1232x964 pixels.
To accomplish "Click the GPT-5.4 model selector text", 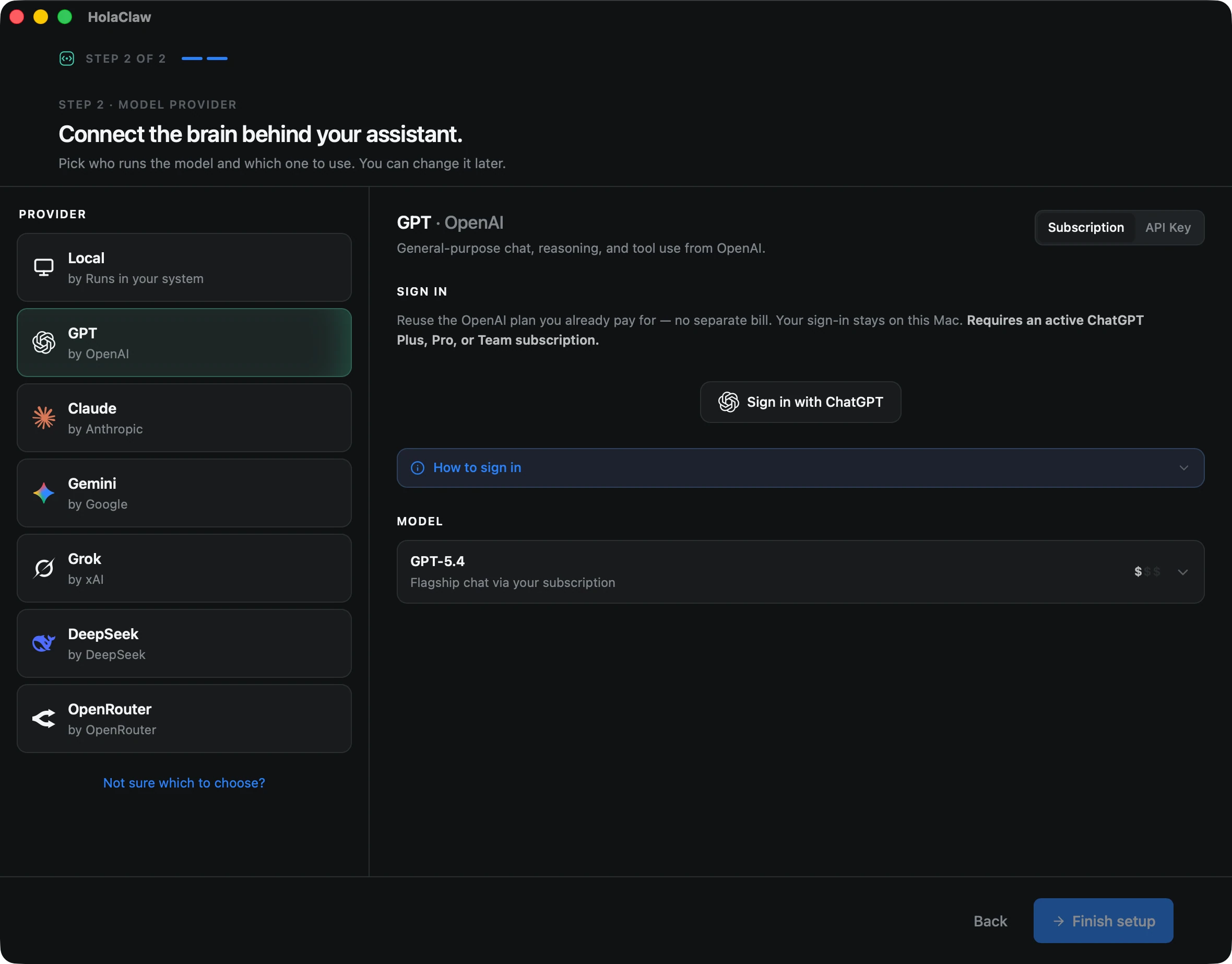I will [437, 561].
